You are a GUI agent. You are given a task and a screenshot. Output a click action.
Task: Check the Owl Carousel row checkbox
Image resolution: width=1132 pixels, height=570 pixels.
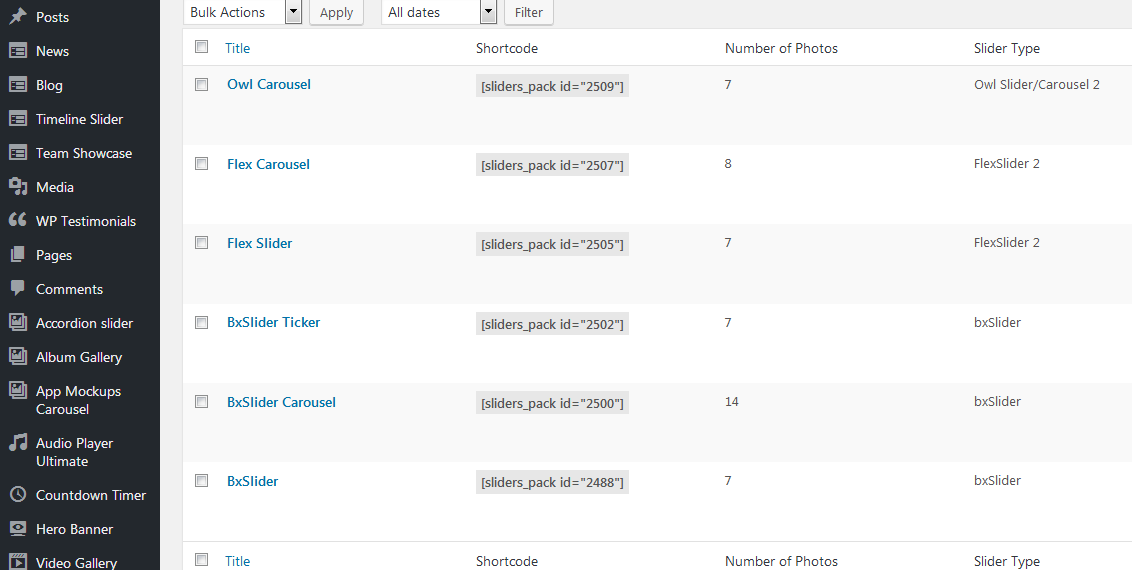coord(202,84)
